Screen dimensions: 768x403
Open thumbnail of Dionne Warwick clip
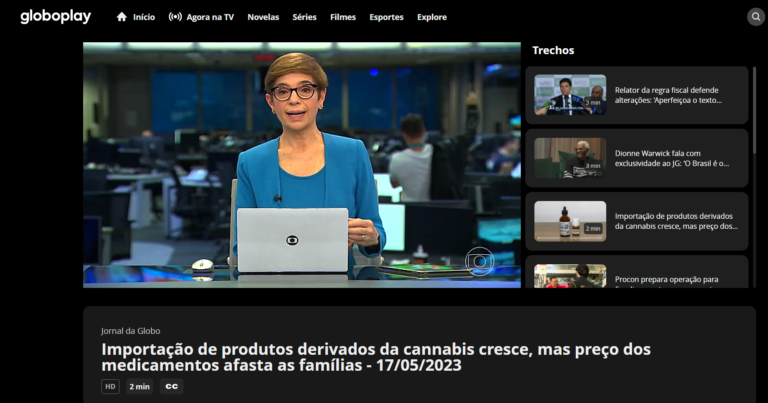point(570,158)
